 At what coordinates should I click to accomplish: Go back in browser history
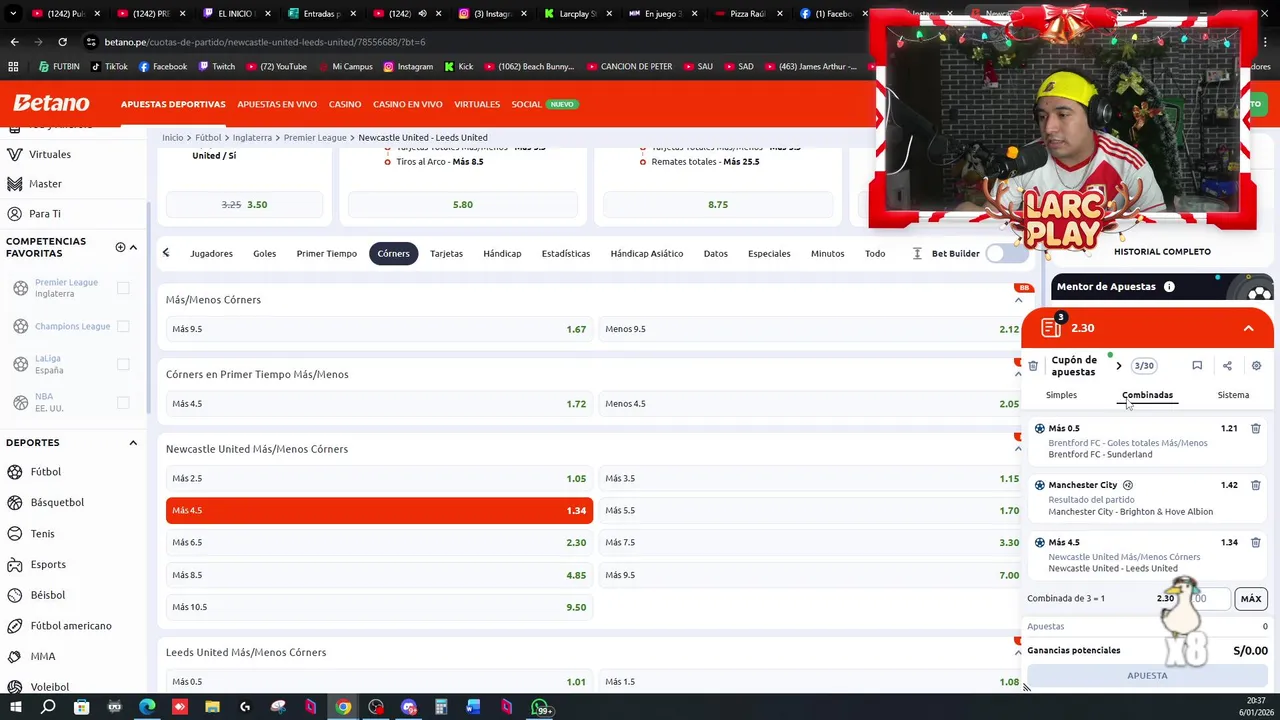[x=14, y=42]
